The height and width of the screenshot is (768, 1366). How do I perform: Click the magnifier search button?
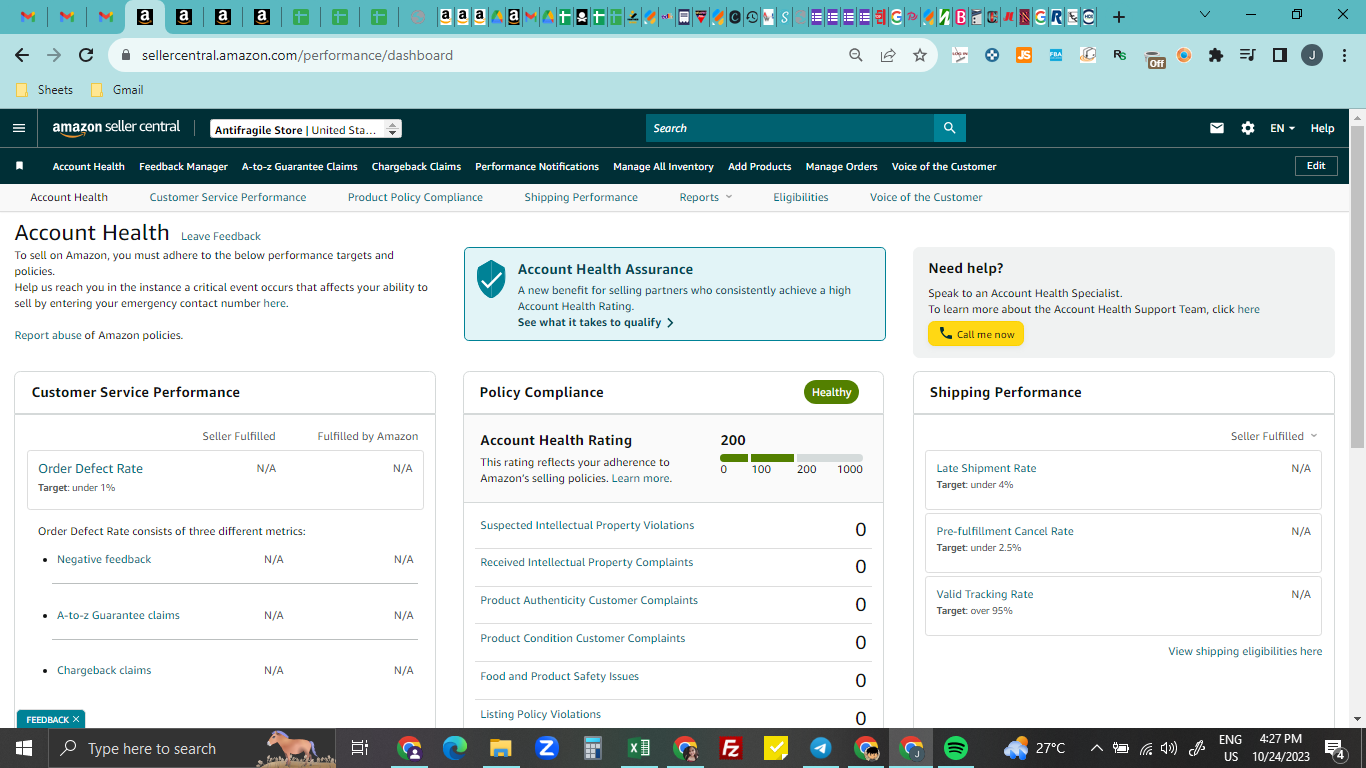point(949,128)
